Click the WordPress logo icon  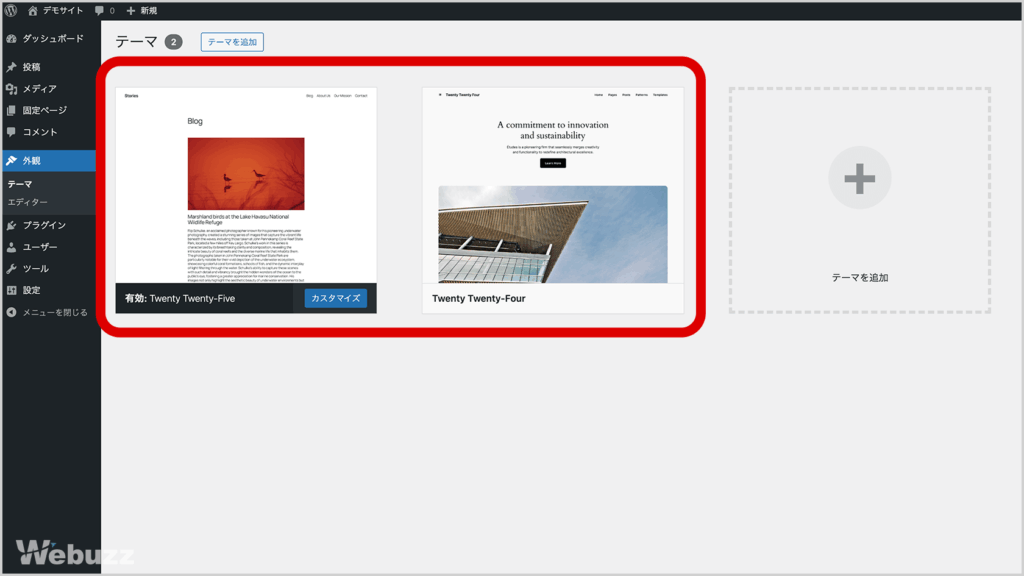(x=10, y=10)
